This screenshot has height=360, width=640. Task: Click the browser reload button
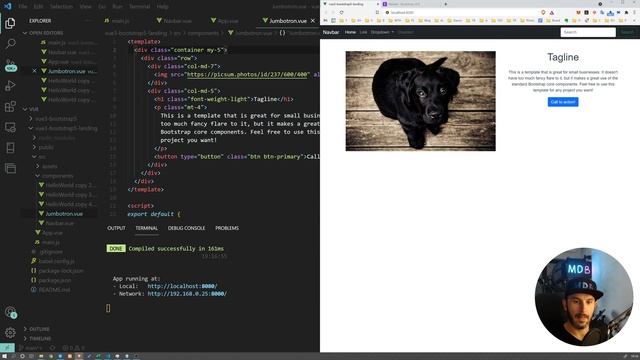(342, 12)
